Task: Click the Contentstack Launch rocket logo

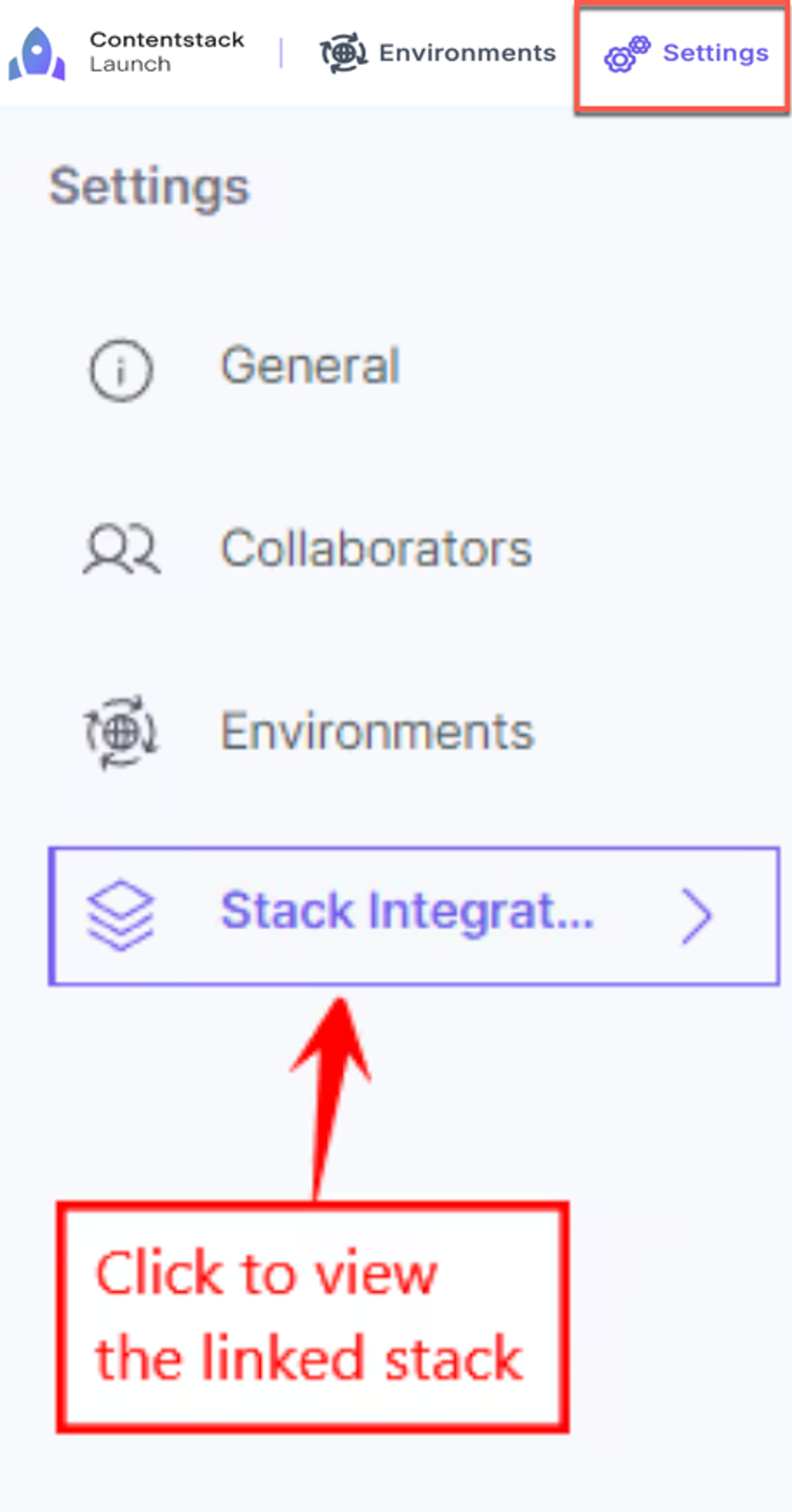Action: point(36,53)
